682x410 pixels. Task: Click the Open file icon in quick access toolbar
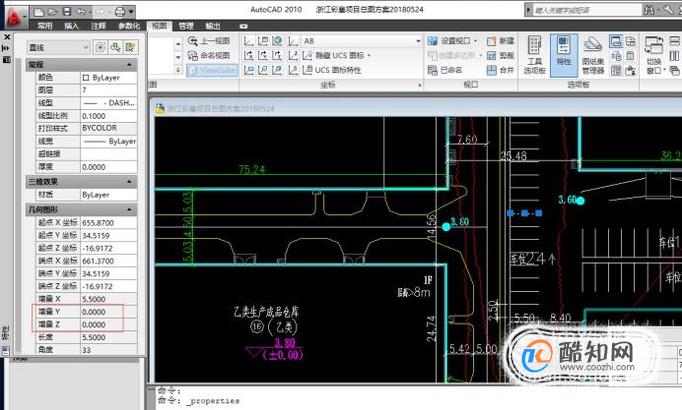[52, 12]
